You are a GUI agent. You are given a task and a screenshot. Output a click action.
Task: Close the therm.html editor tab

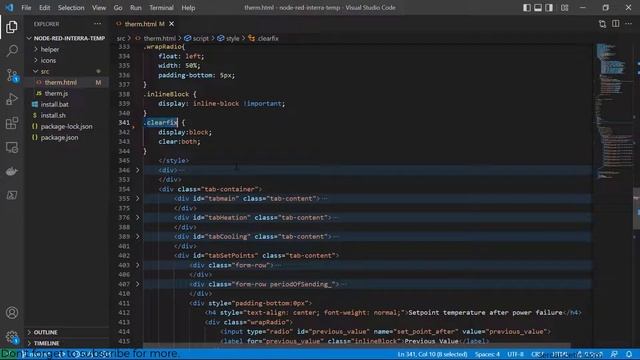(171, 24)
